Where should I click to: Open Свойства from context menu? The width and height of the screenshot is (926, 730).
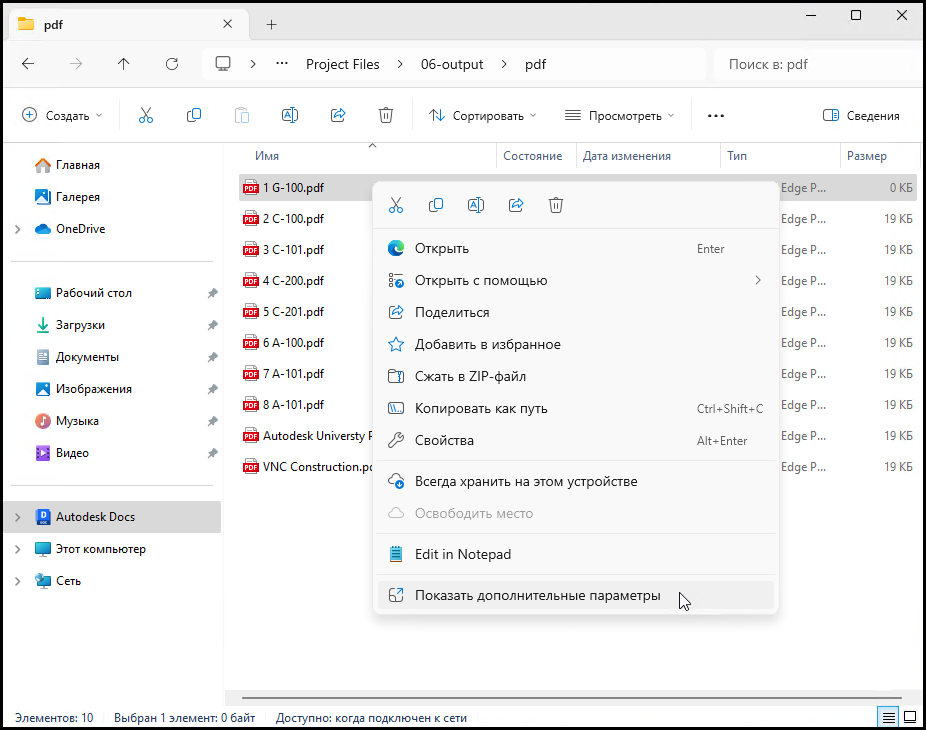point(575,440)
